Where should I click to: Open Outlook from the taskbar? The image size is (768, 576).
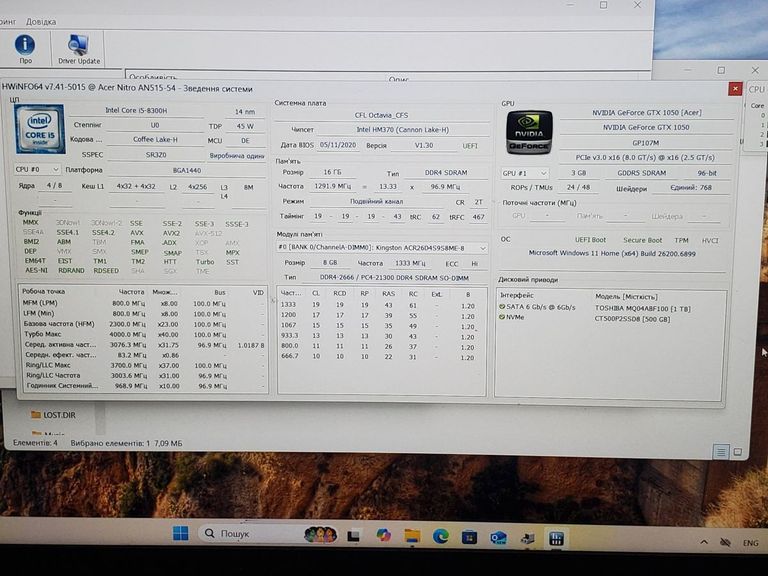pyautogui.click(x=498, y=538)
